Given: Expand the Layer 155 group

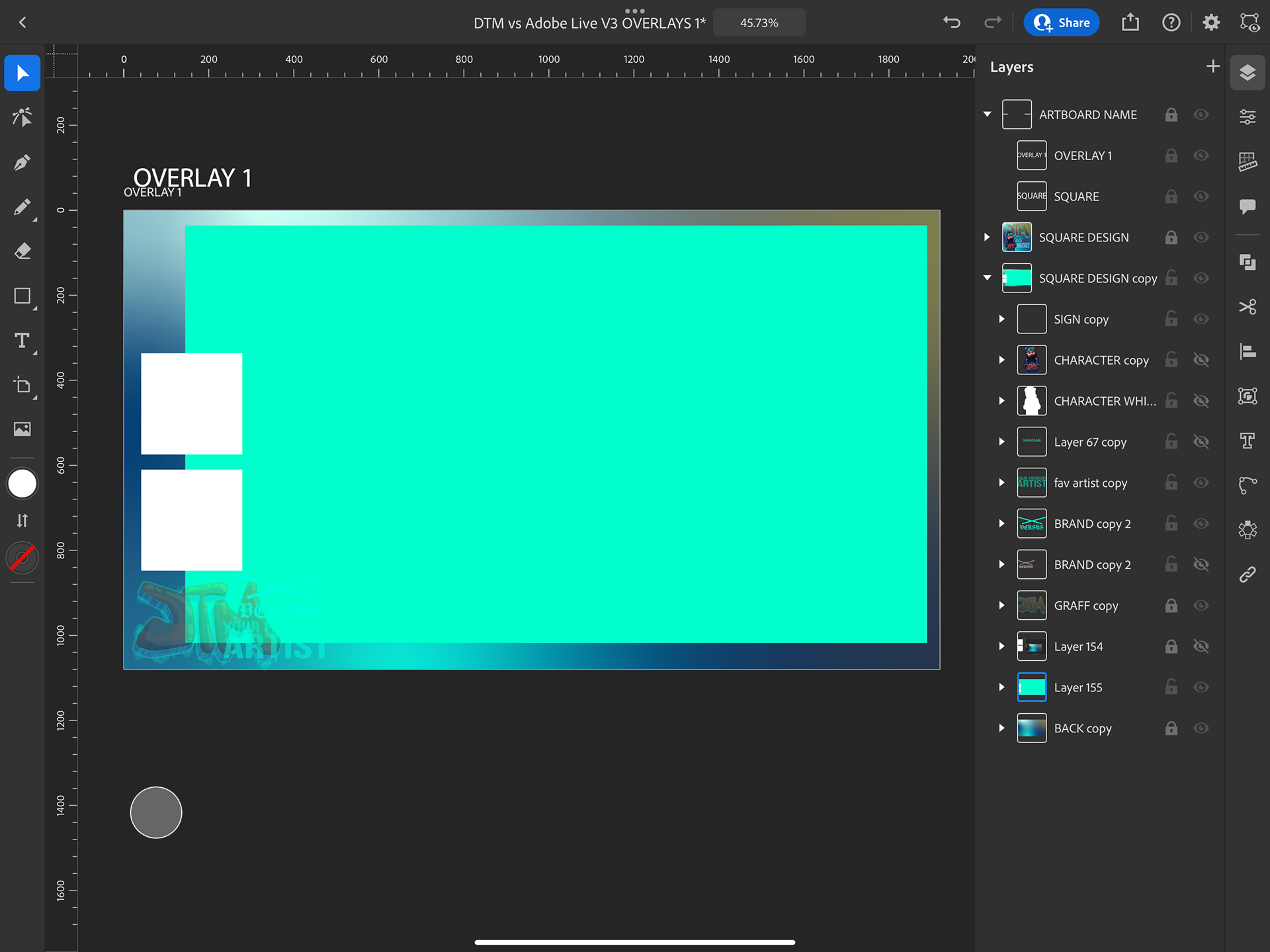Looking at the screenshot, I should click(1002, 687).
